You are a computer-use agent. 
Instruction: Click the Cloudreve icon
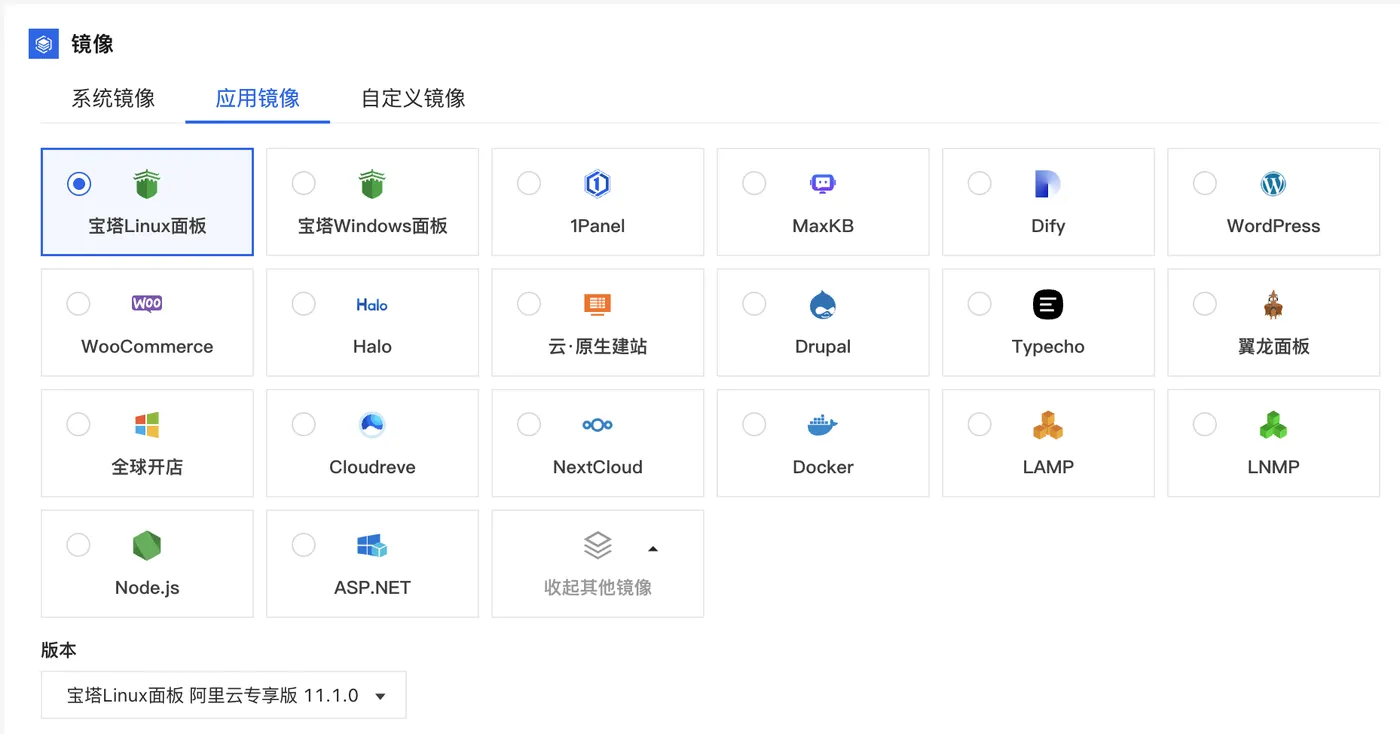[372, 424]
